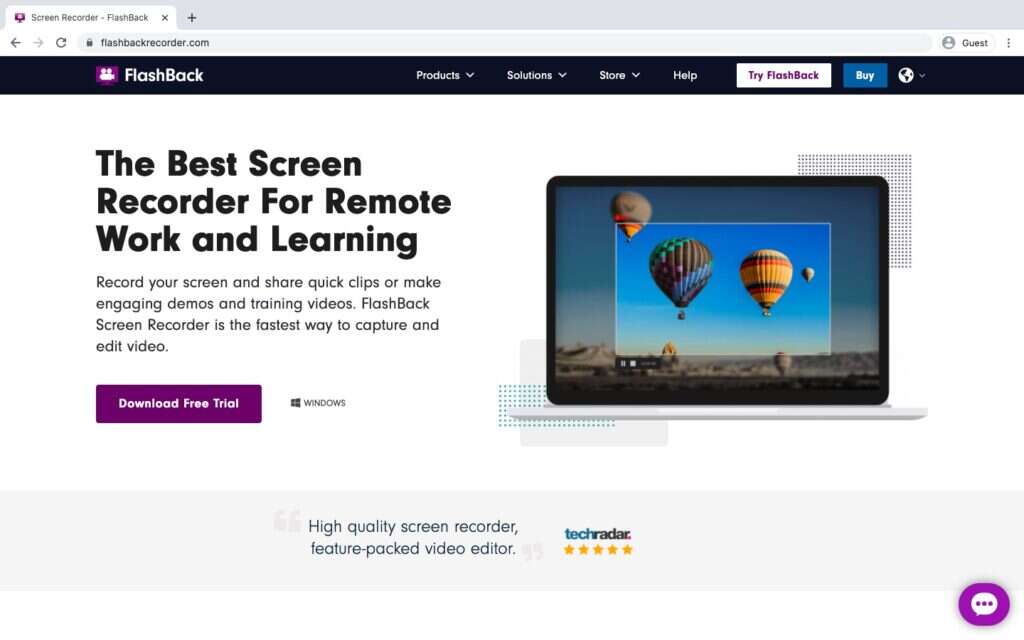Viewport: 1024px width, 640px height.
Task: Select the Screen Recorder - FlashBack tab
Action: pos(91,18)
